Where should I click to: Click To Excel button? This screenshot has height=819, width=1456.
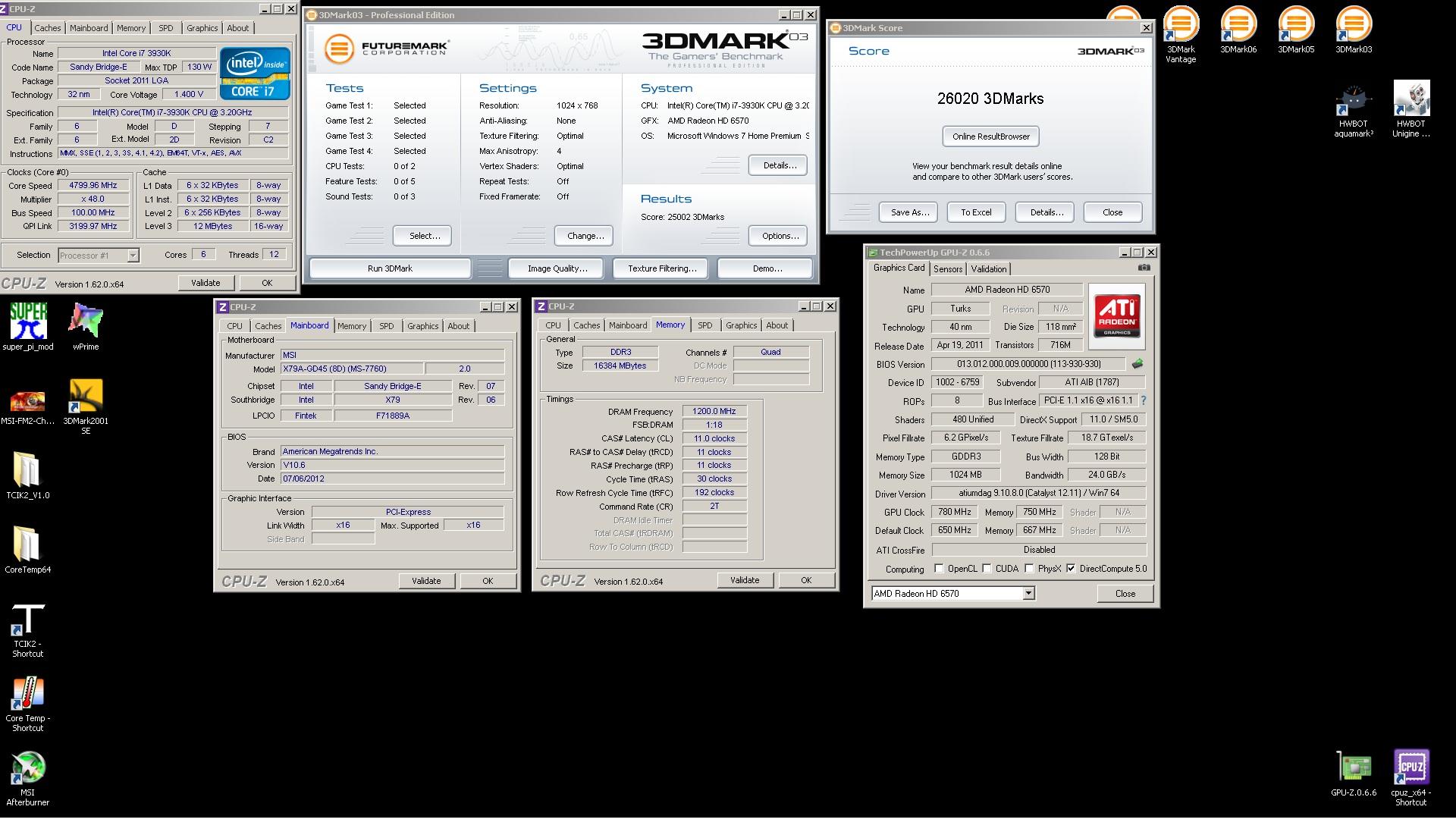[976, 212]
